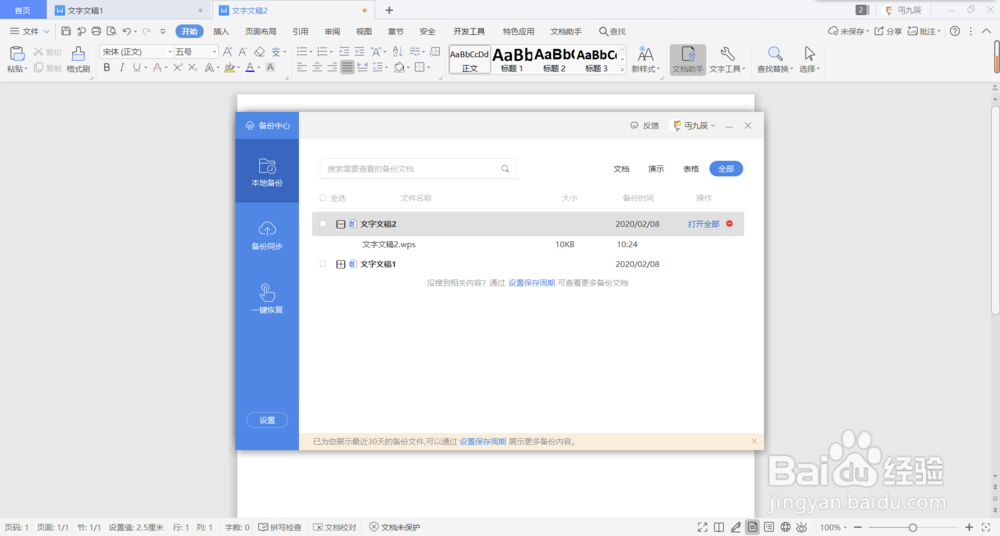Screen dimensions: 1000x536
Task: Select justified alignment icon
Action: pyautogui.click(x=347, y=68)
